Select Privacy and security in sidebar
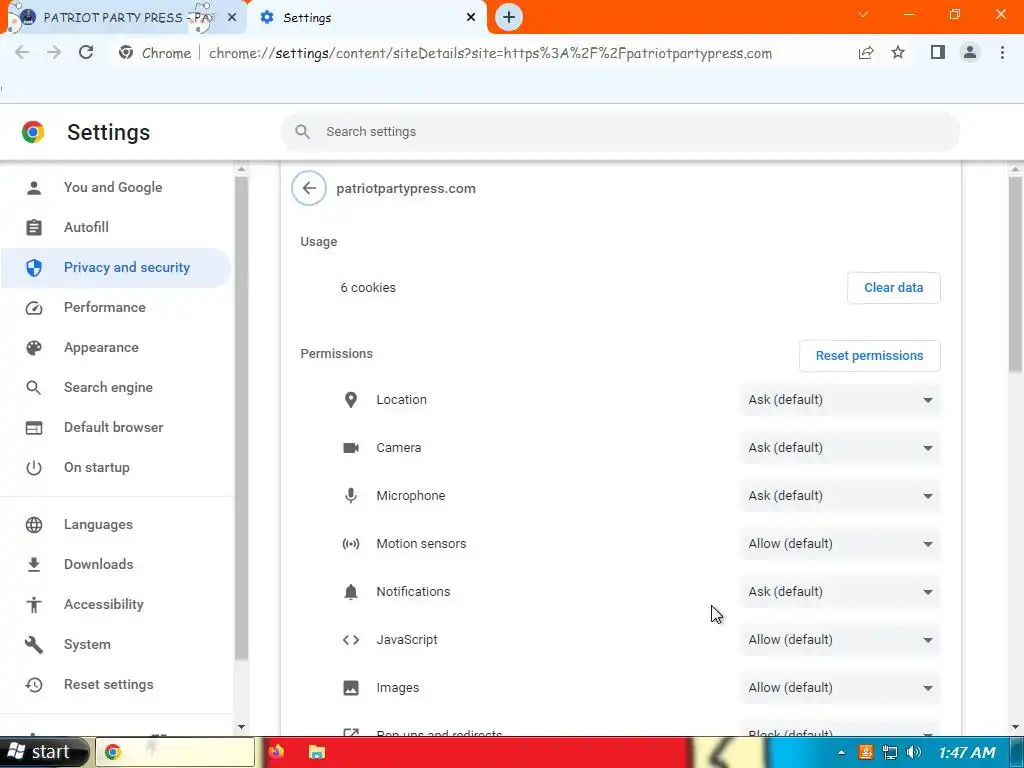Image resolution: width=1024 pixels, height=768 pixels. pos(115,268)
